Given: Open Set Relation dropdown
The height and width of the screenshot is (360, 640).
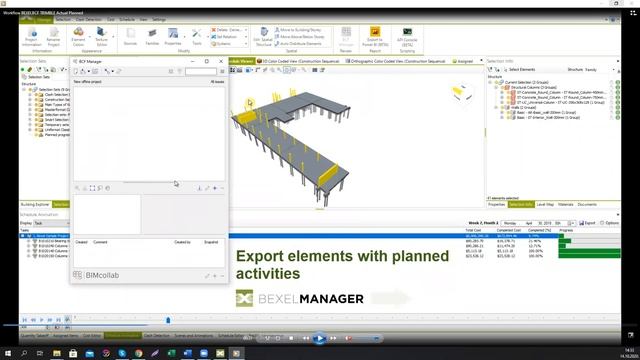Looking at the screenshot, I should click(229, 37).
